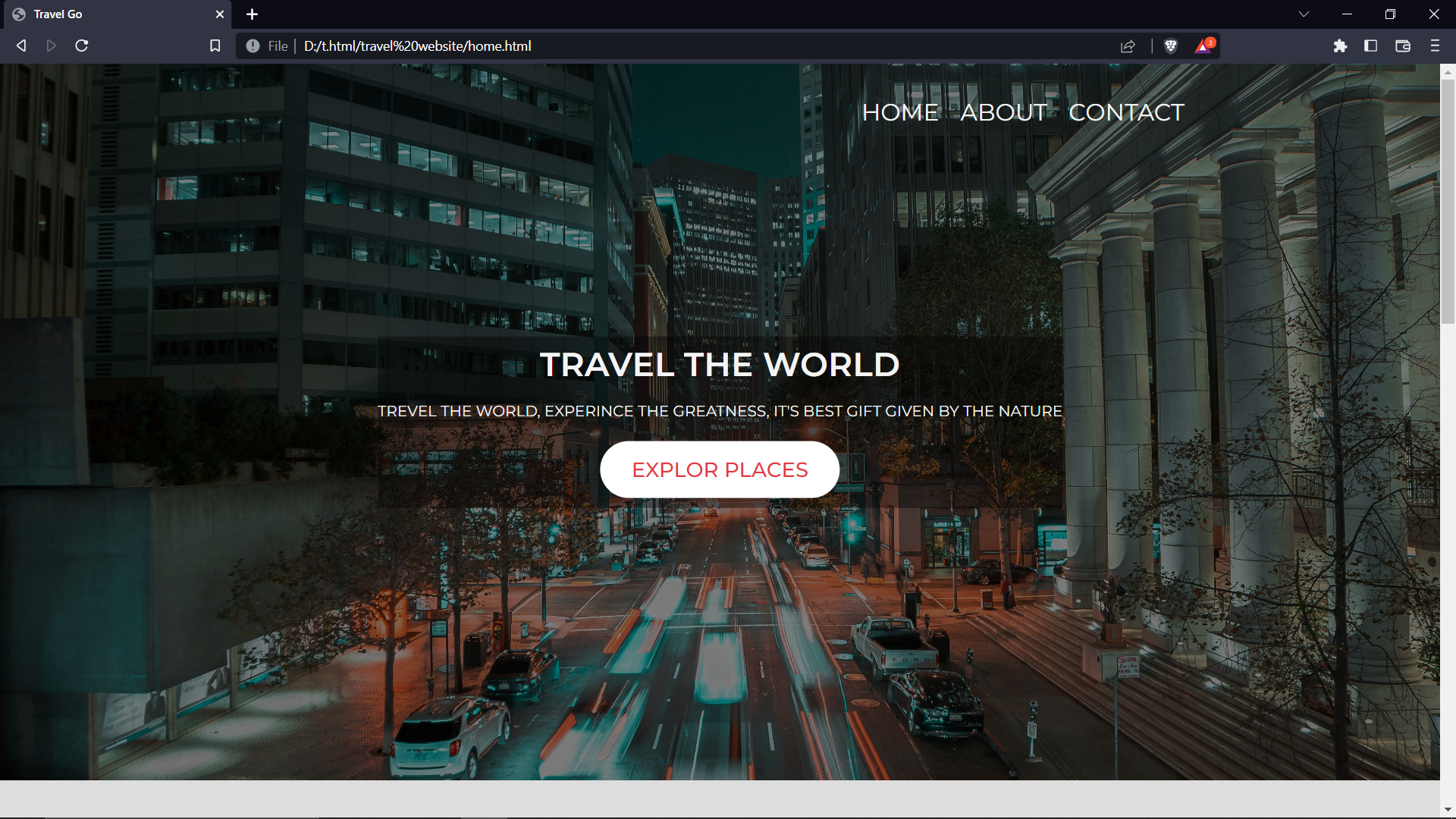Close the Travel Go tab

pos(220,14)
